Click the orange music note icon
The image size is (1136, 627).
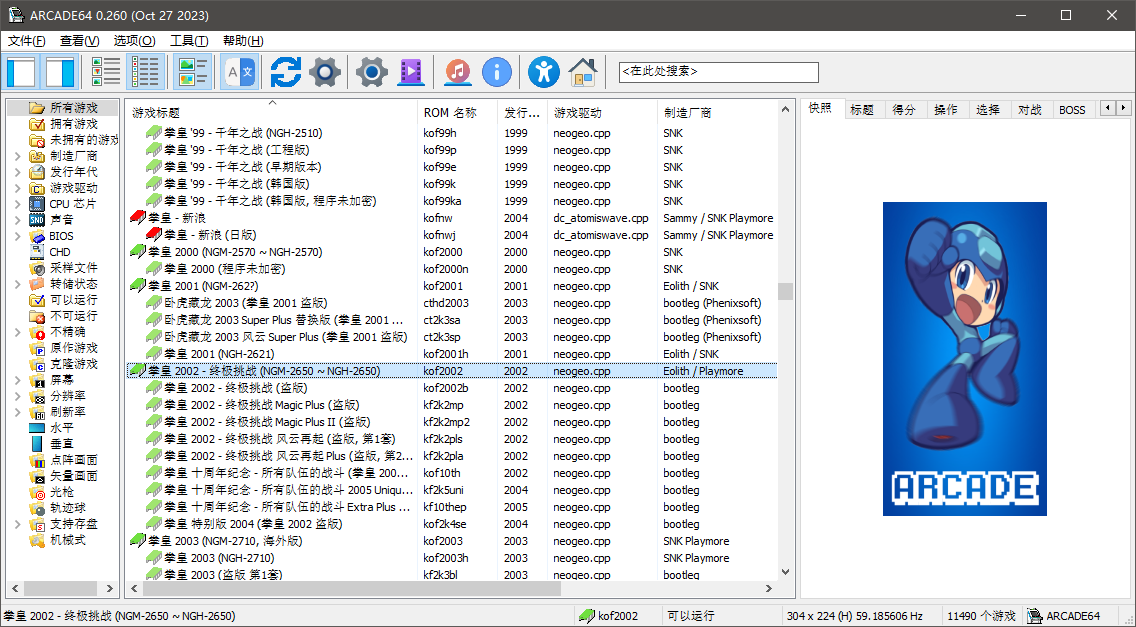(457, 72)
